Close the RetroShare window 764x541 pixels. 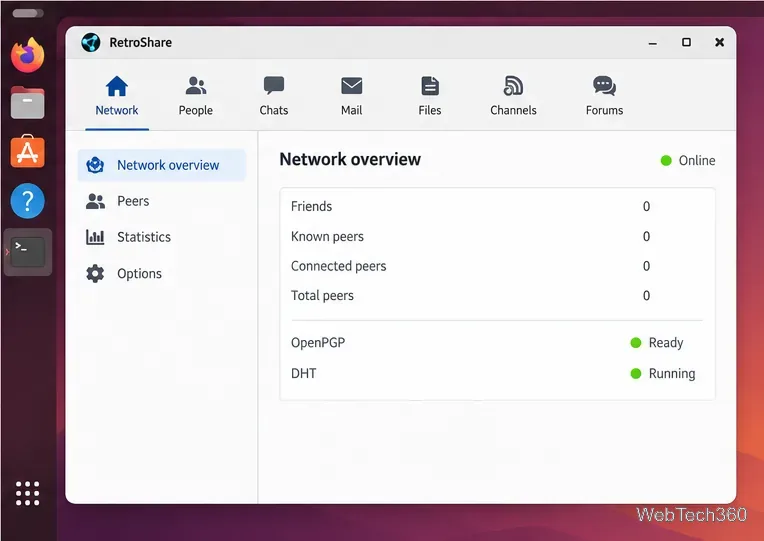(x=719, y=42)
